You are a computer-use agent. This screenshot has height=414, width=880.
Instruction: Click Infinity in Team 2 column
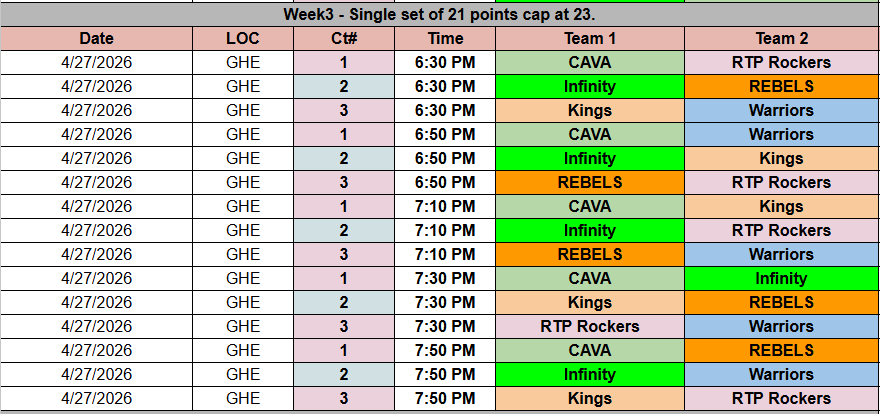[781, 279]
